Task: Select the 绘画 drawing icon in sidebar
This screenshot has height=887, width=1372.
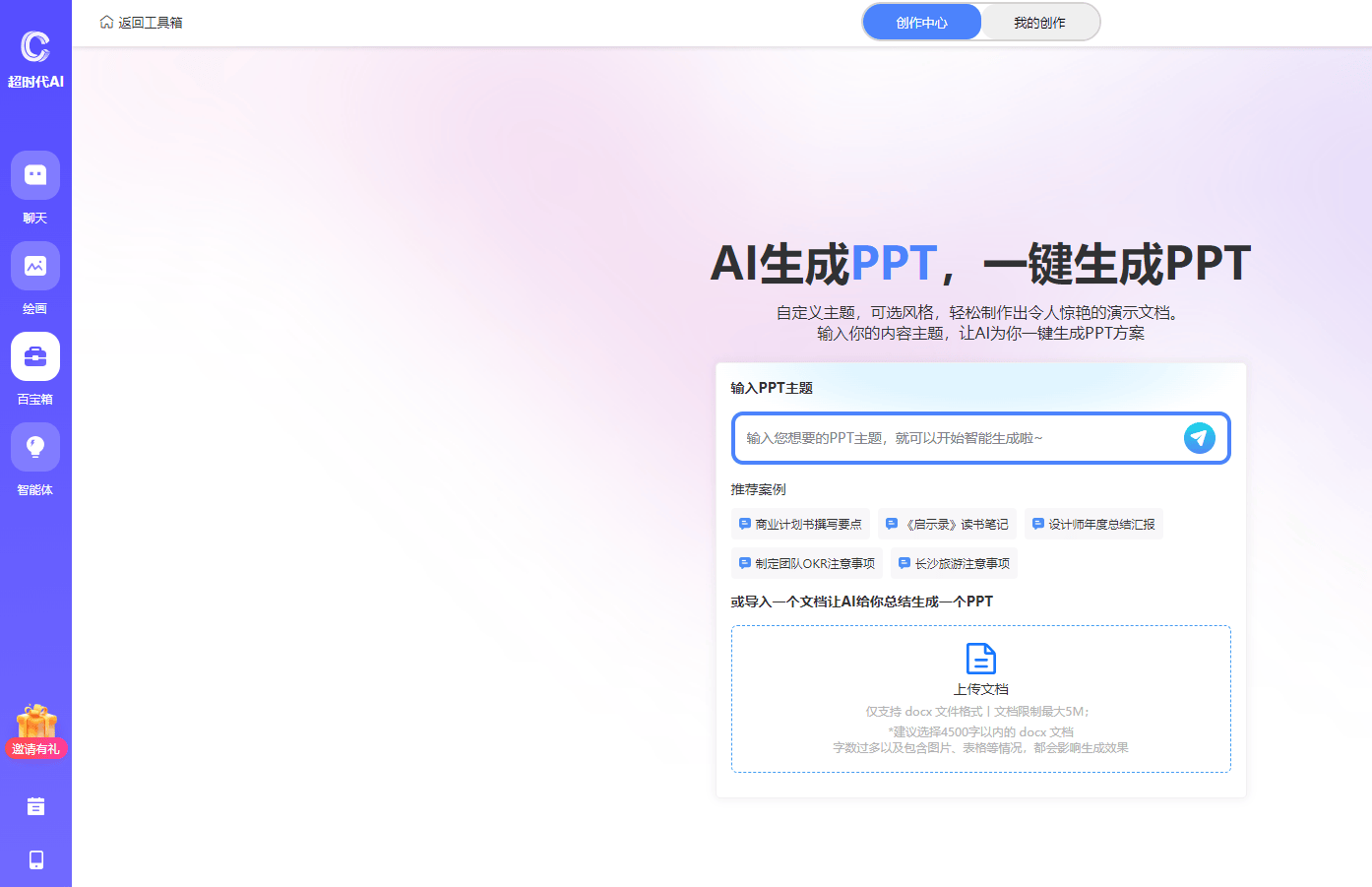Action: point(34,265)
